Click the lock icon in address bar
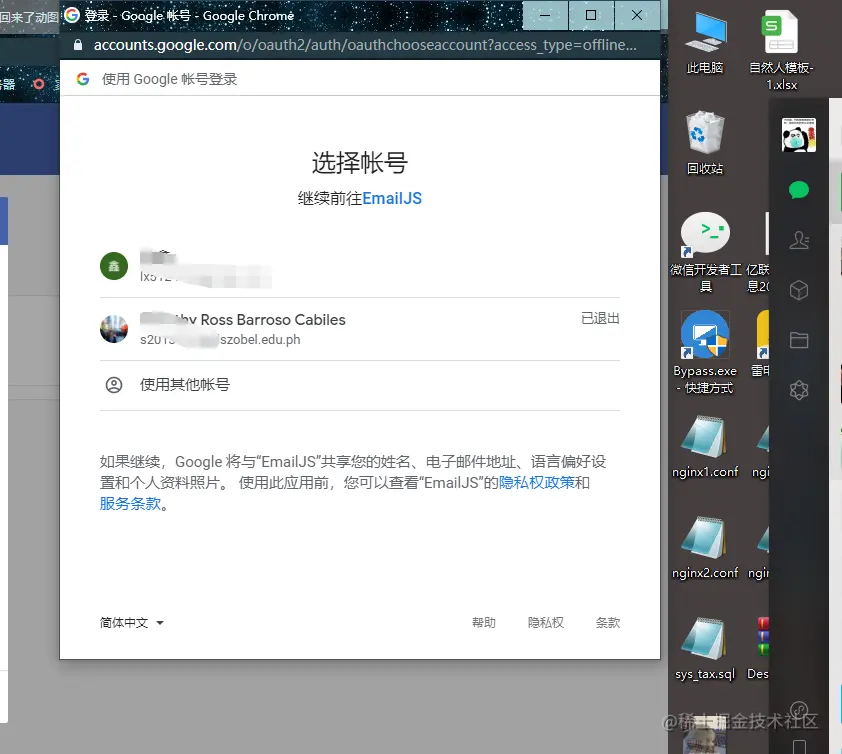This screenshot has height=754, width=842. pyautogui.click(x=78, y=45)
